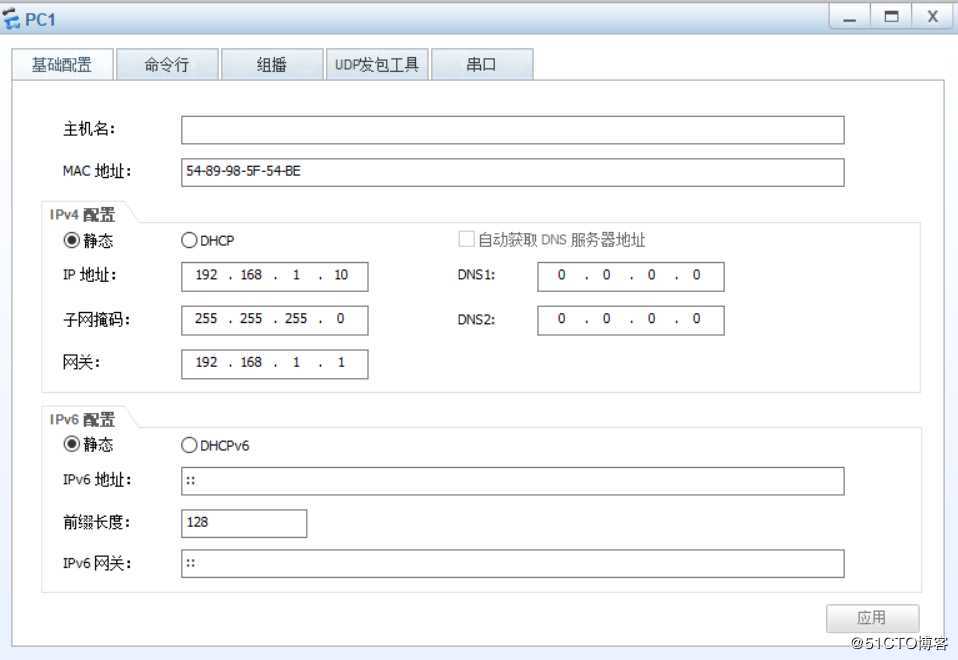Click the IP 地址 field 192.168.1.10
Viewport: 958px width, 660px height.
(x=274, y=276)
